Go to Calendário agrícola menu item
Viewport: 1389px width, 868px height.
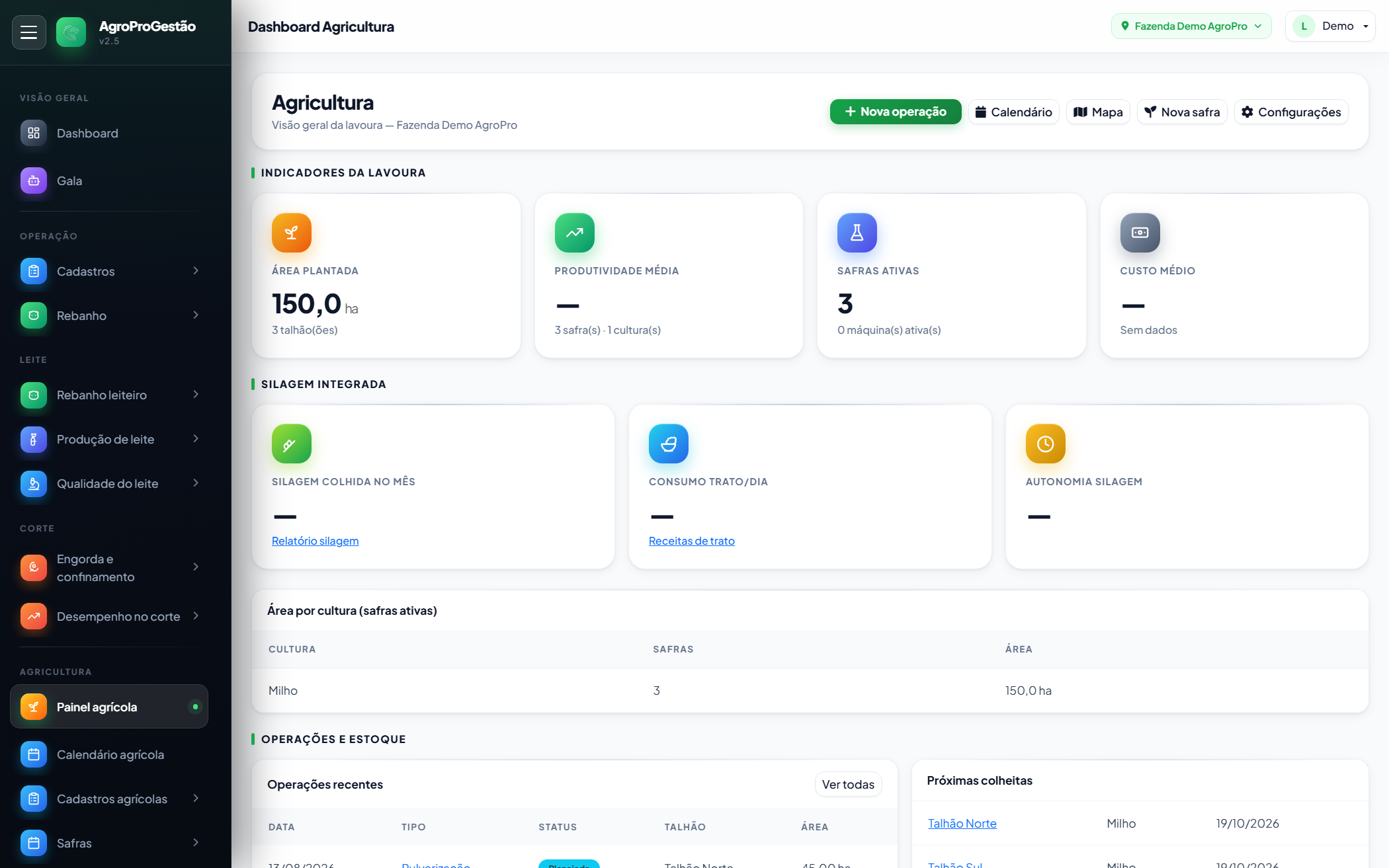coord(109,754)
